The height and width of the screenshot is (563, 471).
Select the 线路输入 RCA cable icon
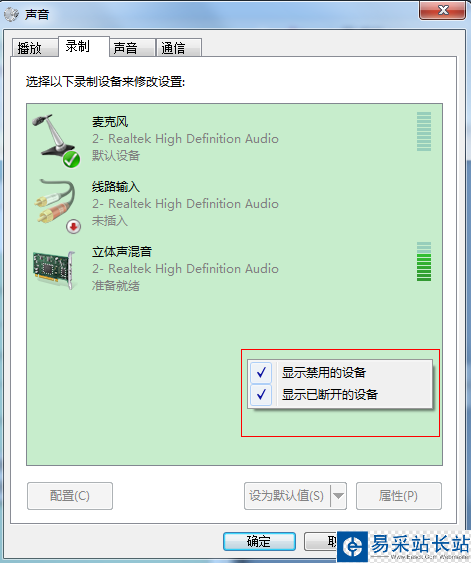point(57,205)
